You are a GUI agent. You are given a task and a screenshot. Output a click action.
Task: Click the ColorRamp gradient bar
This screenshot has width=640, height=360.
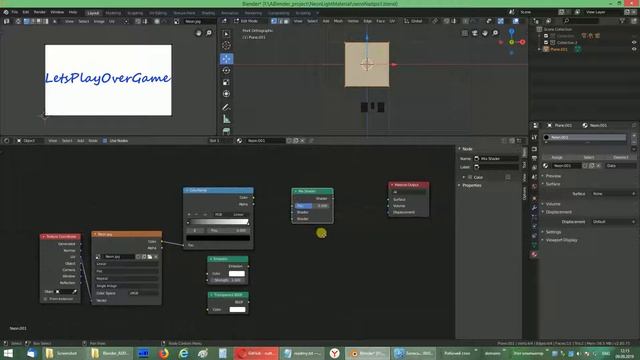[x=218, y=222]
